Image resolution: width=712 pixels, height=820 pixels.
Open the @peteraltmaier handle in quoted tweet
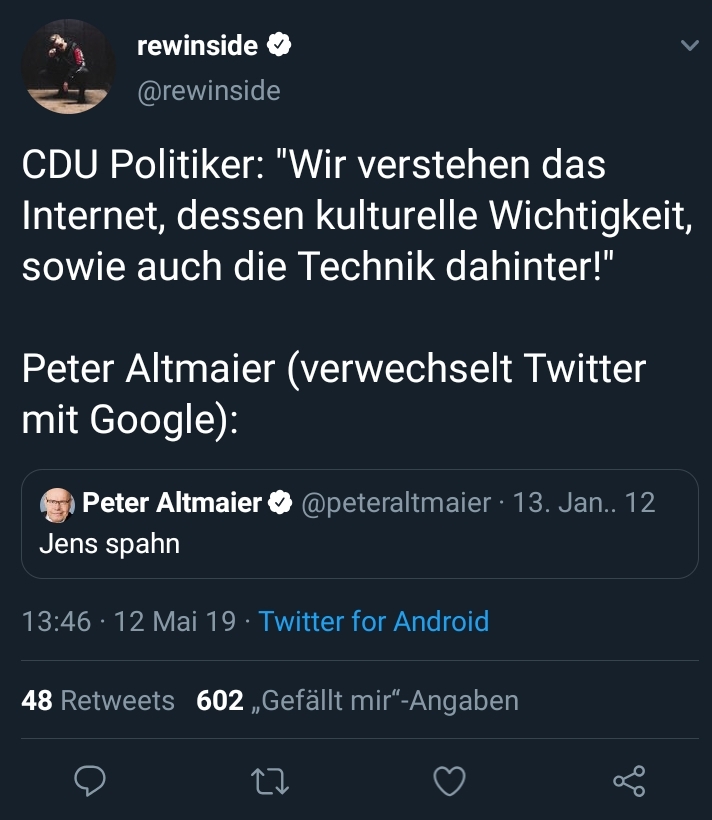coord(396,503)
